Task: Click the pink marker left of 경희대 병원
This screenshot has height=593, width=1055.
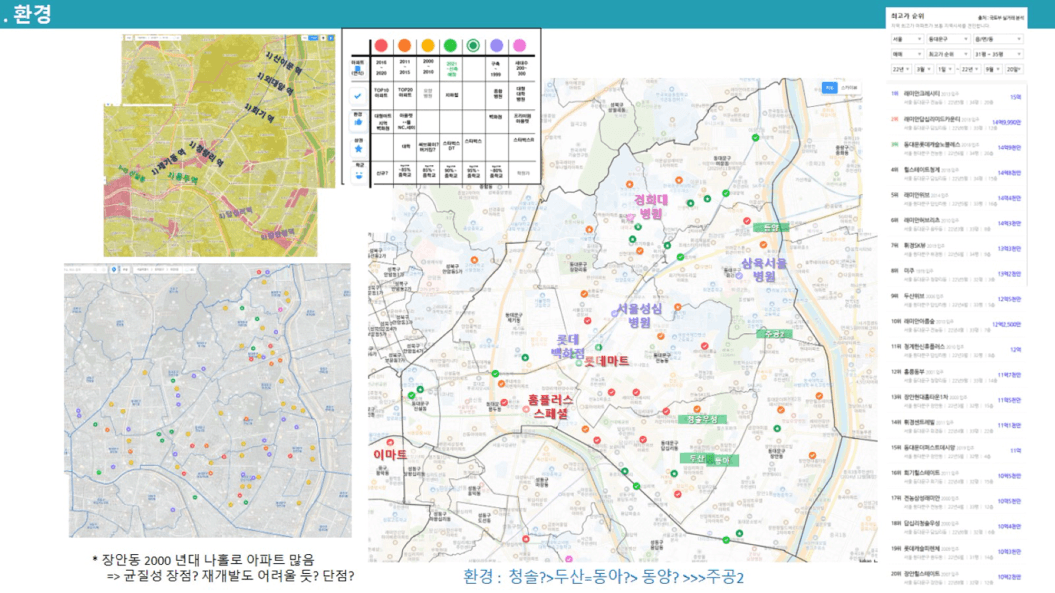Action: [631, 217]
